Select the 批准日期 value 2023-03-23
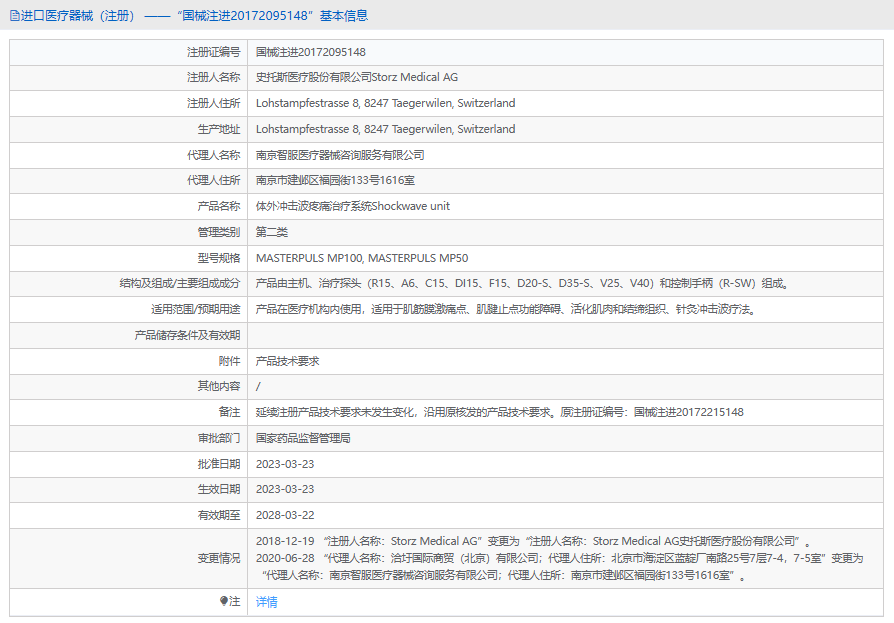 click(285, 464)
